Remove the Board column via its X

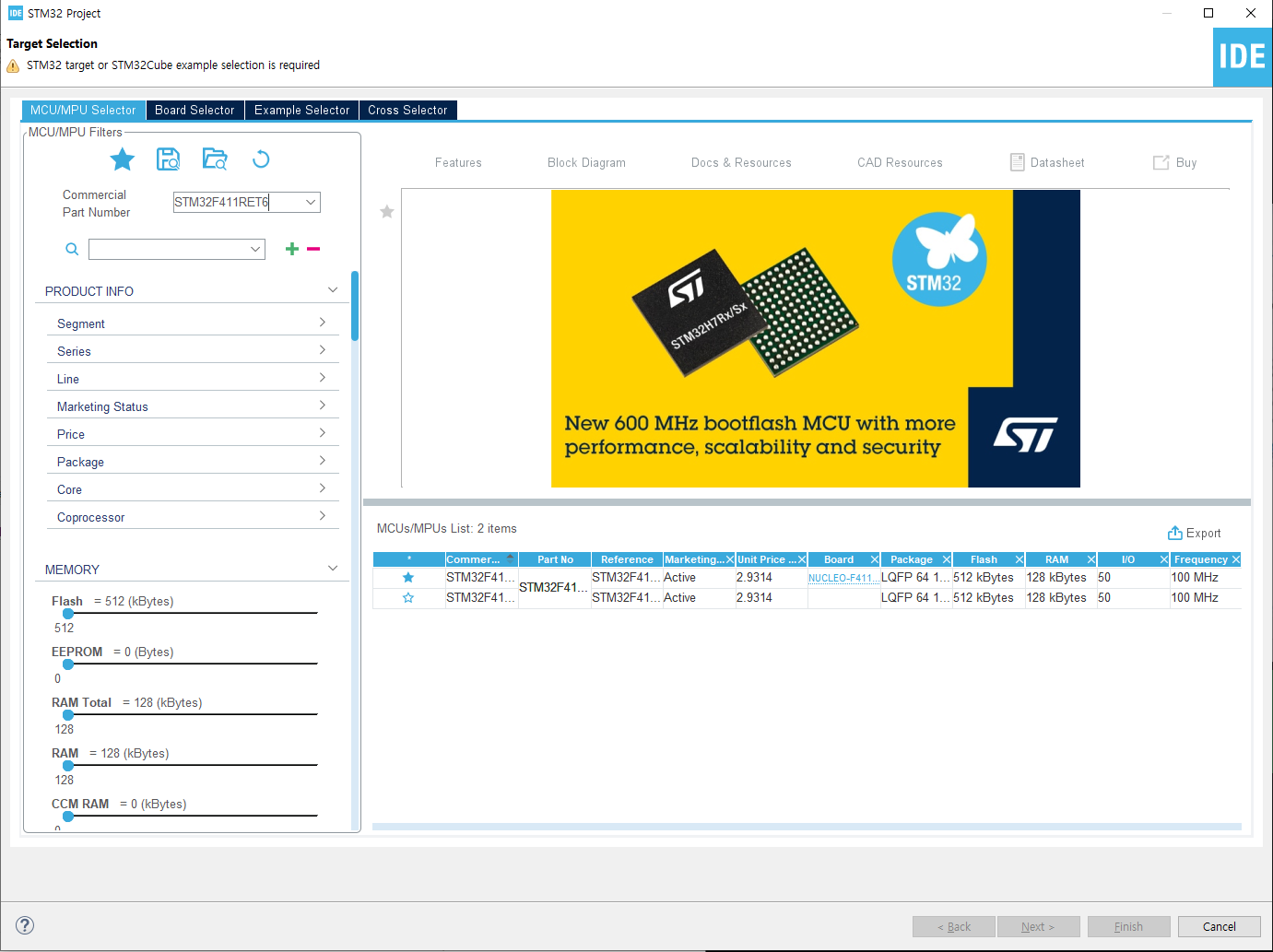click(875, 559)
